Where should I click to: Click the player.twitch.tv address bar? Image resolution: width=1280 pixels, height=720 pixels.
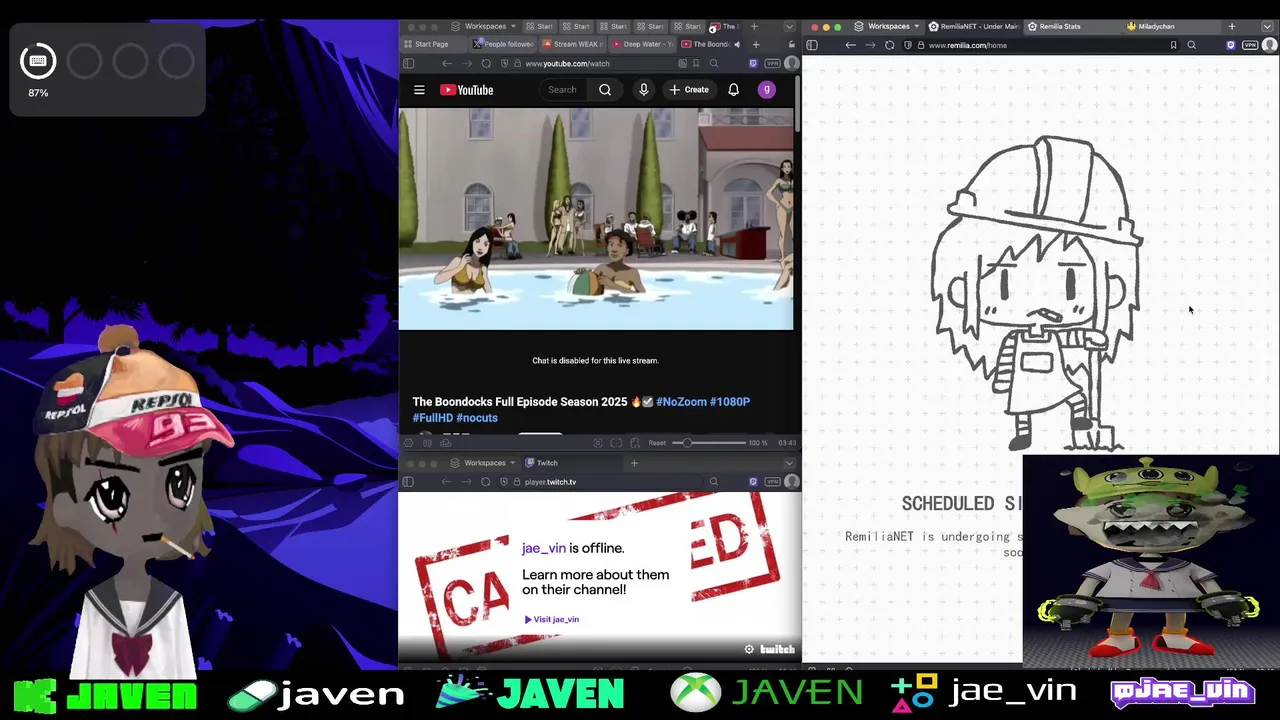tap(600, 482)
